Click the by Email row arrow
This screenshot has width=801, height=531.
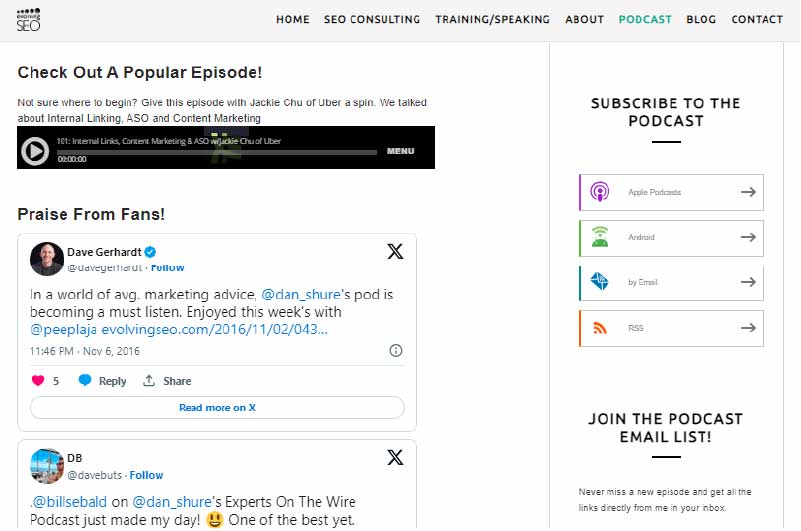748,282
